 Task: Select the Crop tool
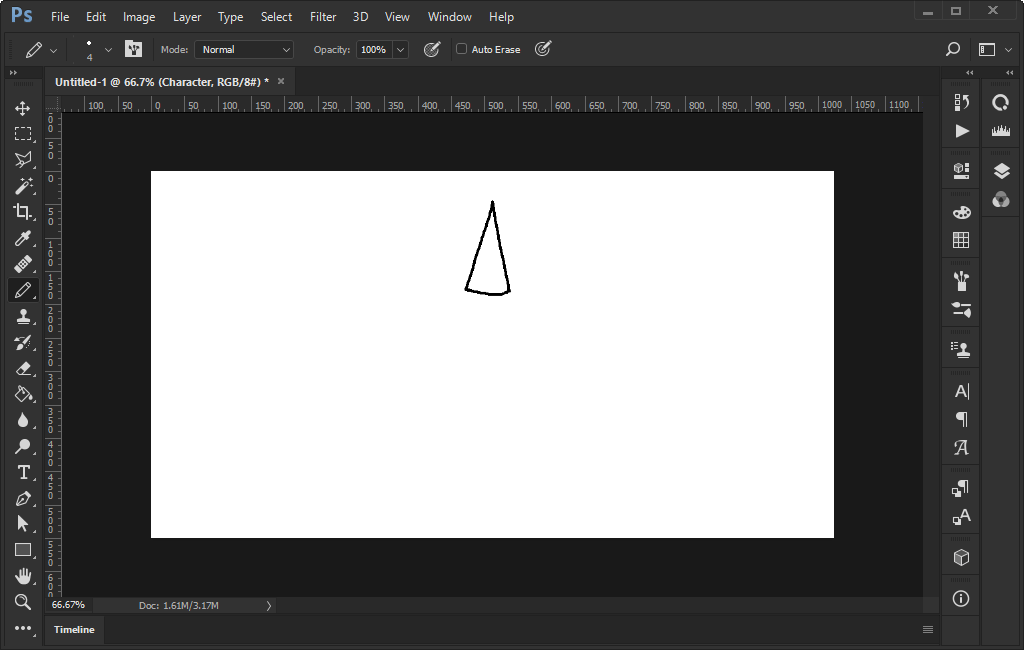coord(22,212)
